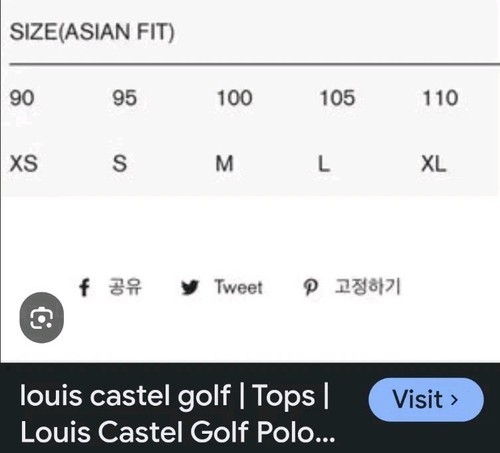The width and height of the screenshot is (500, 453).
Task: Open the 공유 Facebook share link
Action: tap(125, 287)
